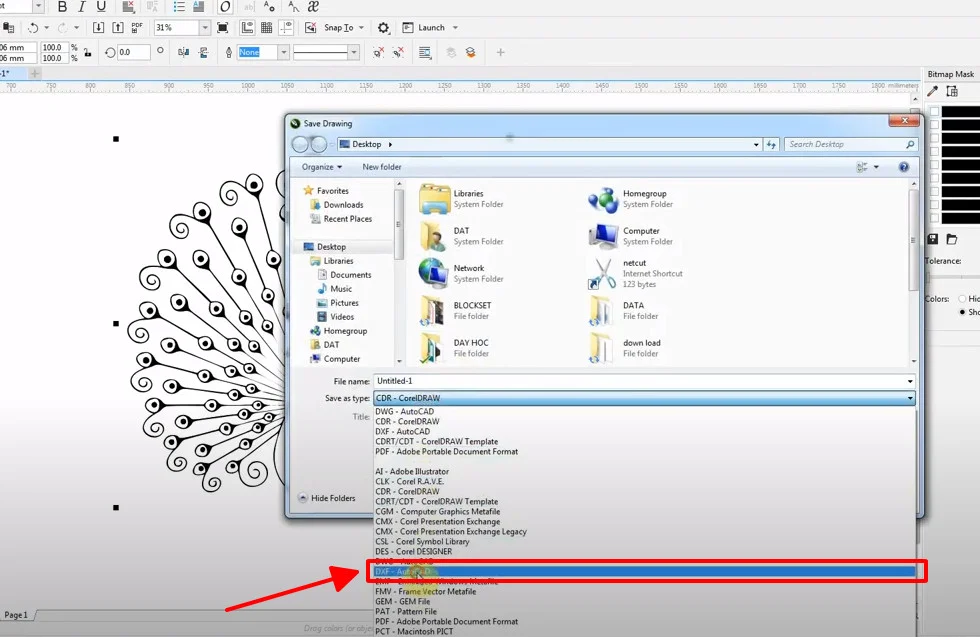Click the open mask folder icon
This screenshot has height=637, width=980.
tap(952, 239)
